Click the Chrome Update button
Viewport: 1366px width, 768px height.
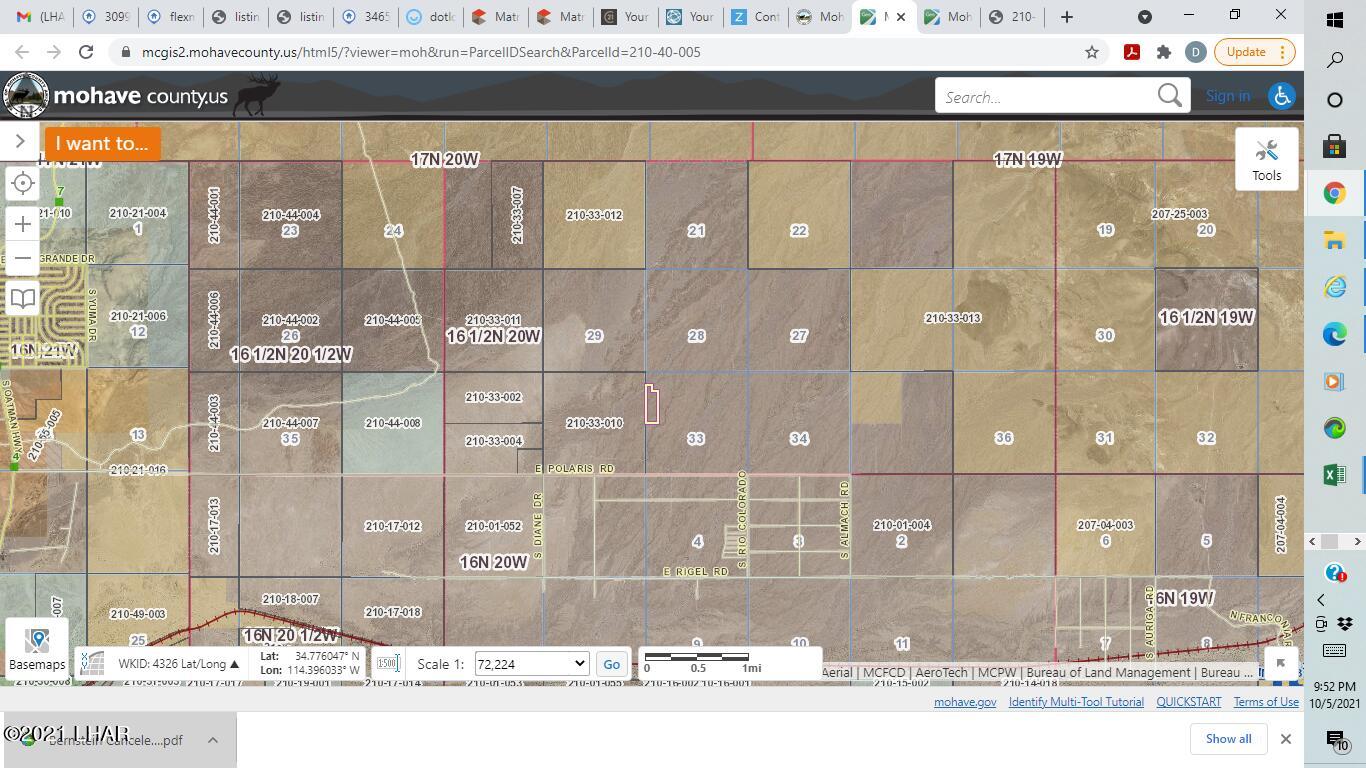coord(1254,52)
